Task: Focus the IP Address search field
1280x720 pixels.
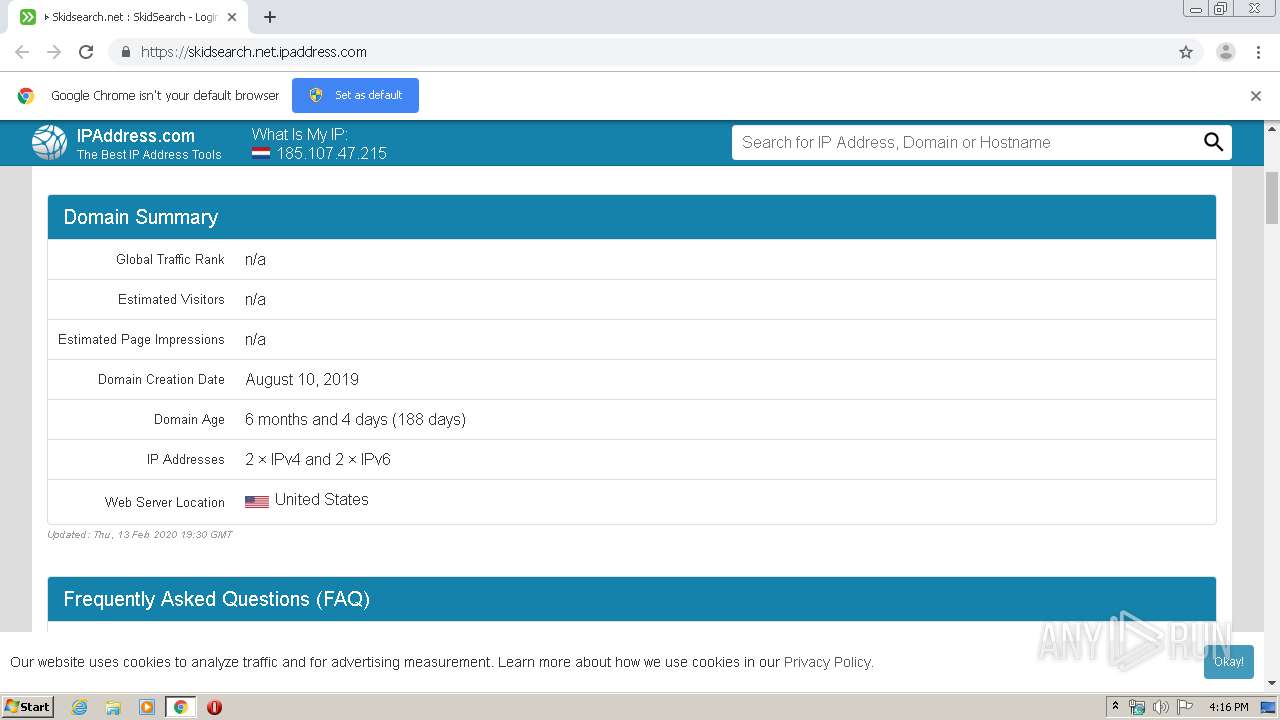Action: coord(966,142)
